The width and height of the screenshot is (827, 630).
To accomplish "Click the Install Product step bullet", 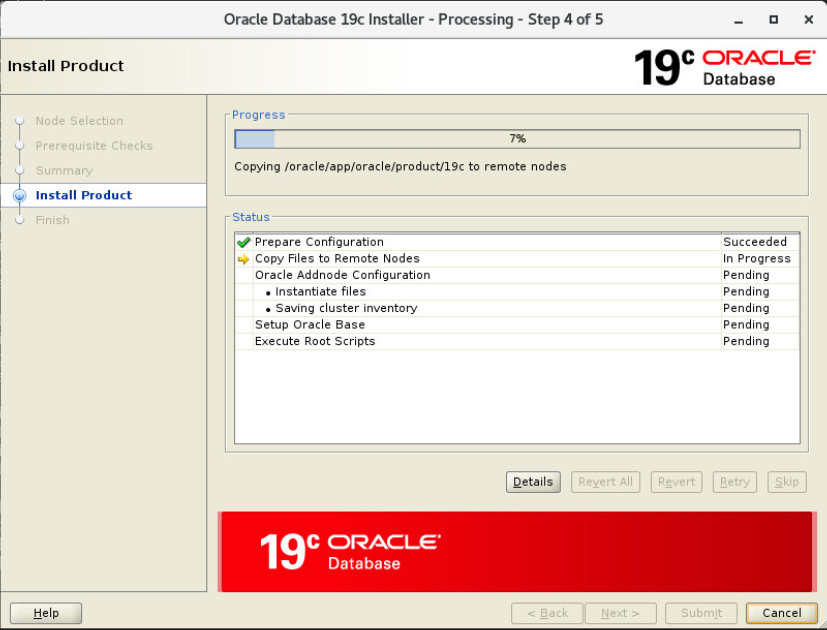I will (20, 196).
